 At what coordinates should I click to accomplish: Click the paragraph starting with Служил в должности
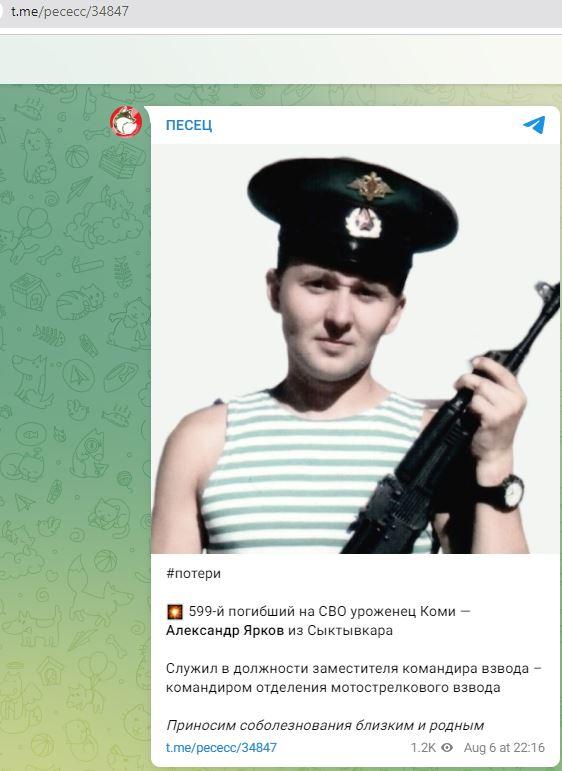[354, 678]
